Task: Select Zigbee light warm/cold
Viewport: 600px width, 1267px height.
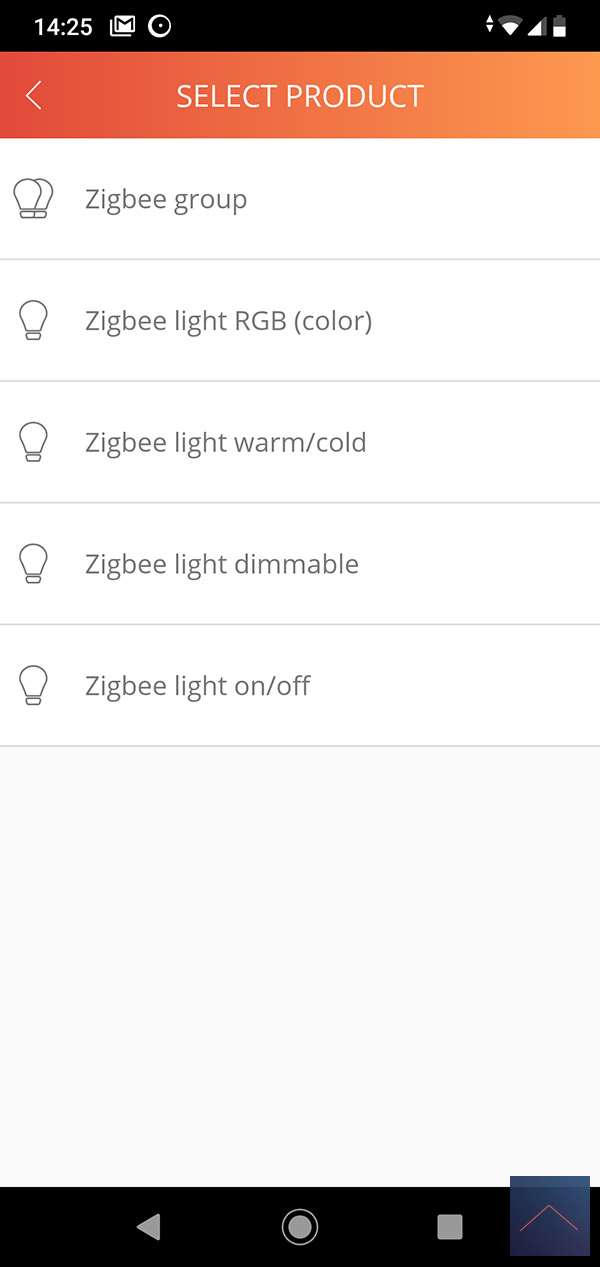Action: (x=225, y=442)
